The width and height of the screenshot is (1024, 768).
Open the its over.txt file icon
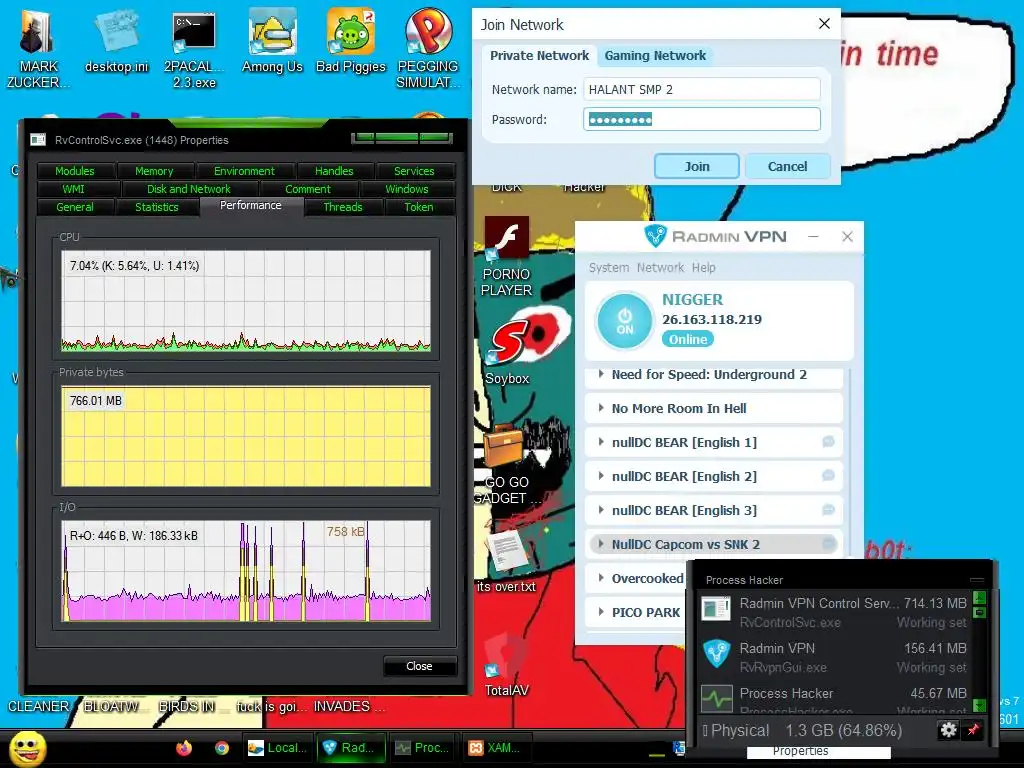(507, 560)
